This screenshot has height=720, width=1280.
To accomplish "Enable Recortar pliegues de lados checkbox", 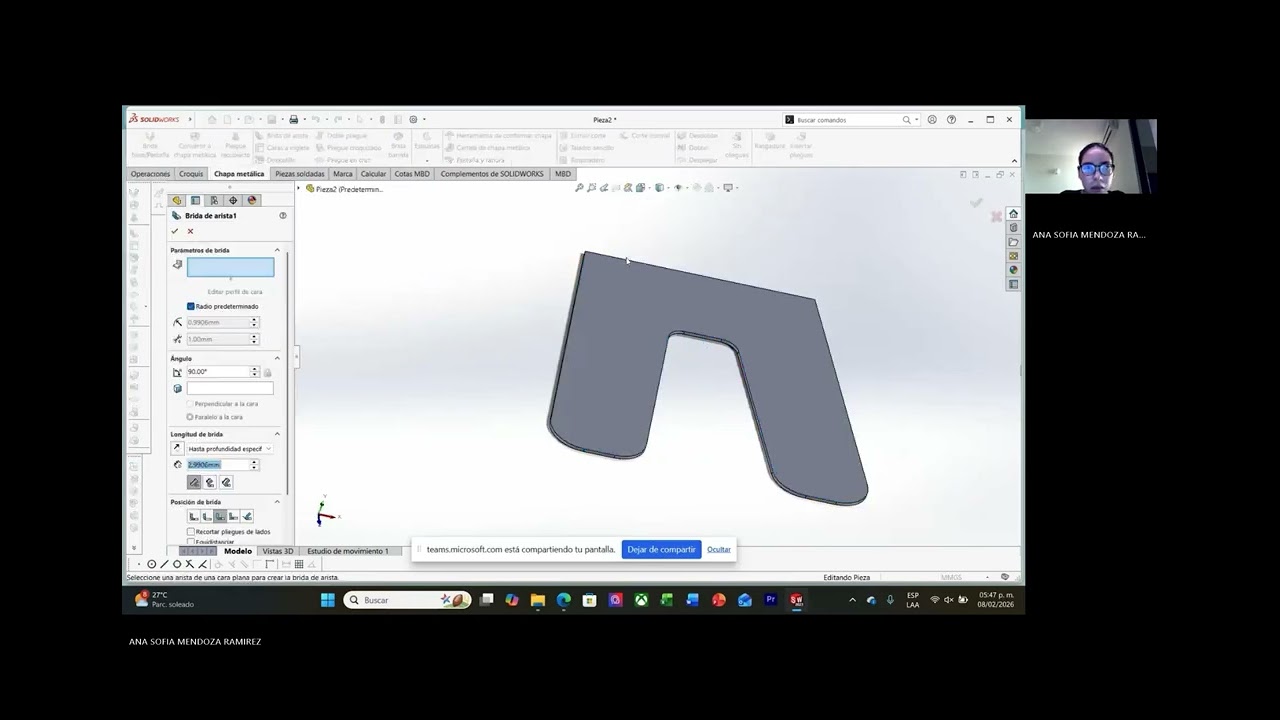I will [x=191, y=532].
